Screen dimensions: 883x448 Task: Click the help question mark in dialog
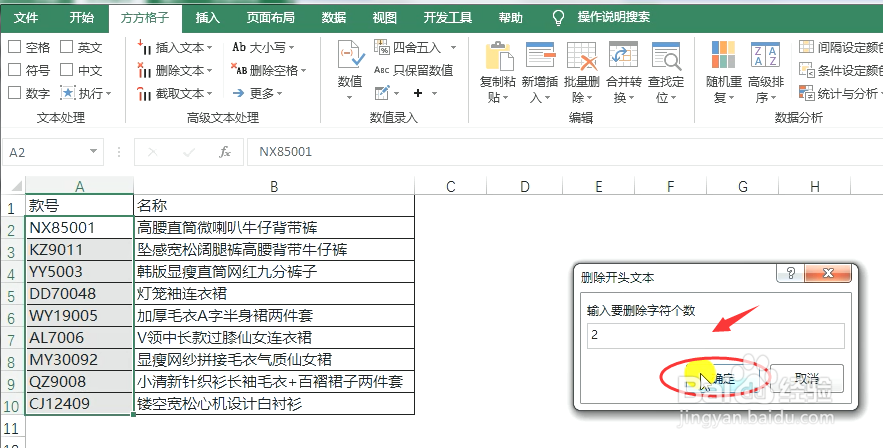point(791,274)
